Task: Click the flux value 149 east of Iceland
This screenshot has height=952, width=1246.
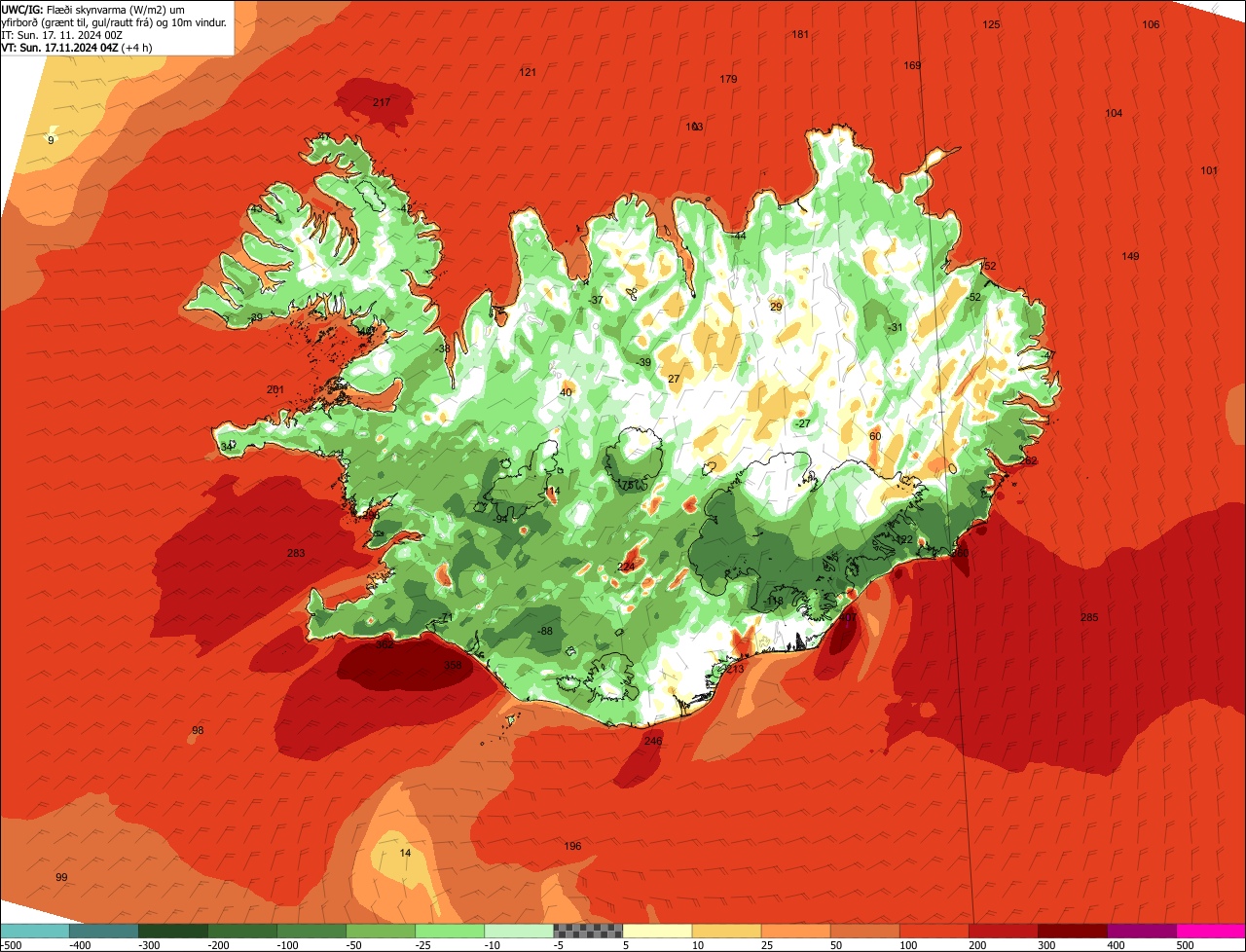Action: click(x=1130, y=256)
